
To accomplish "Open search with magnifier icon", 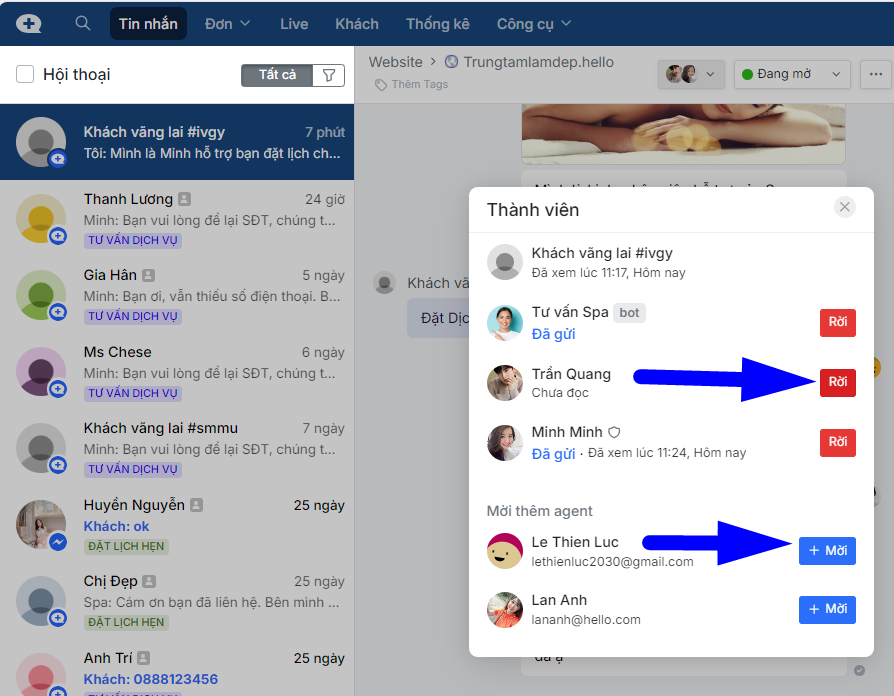I will (x=83, y=24).
